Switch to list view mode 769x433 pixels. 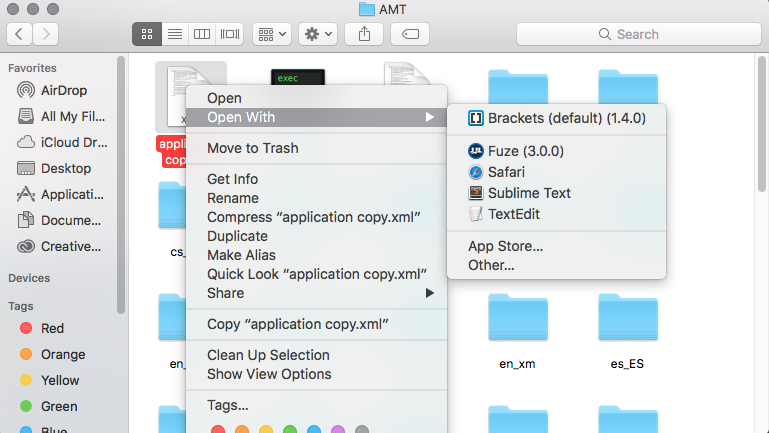[175, 34]
